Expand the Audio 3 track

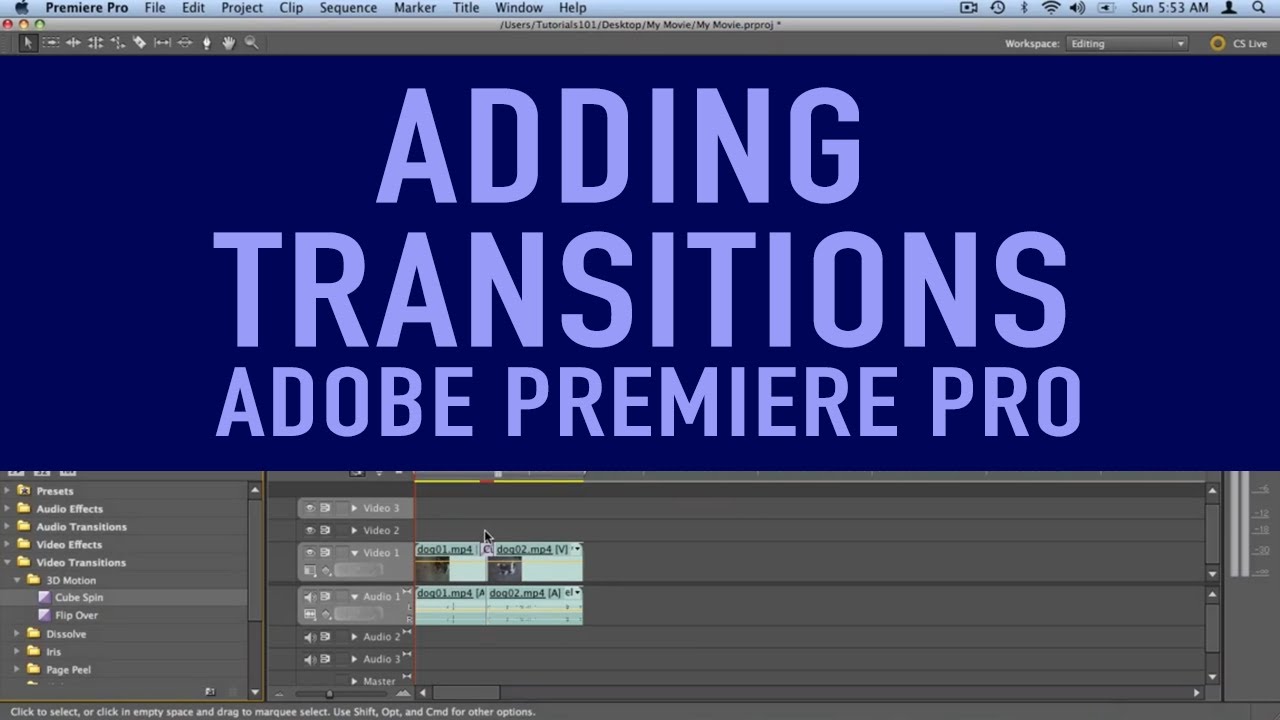[354, 659]
